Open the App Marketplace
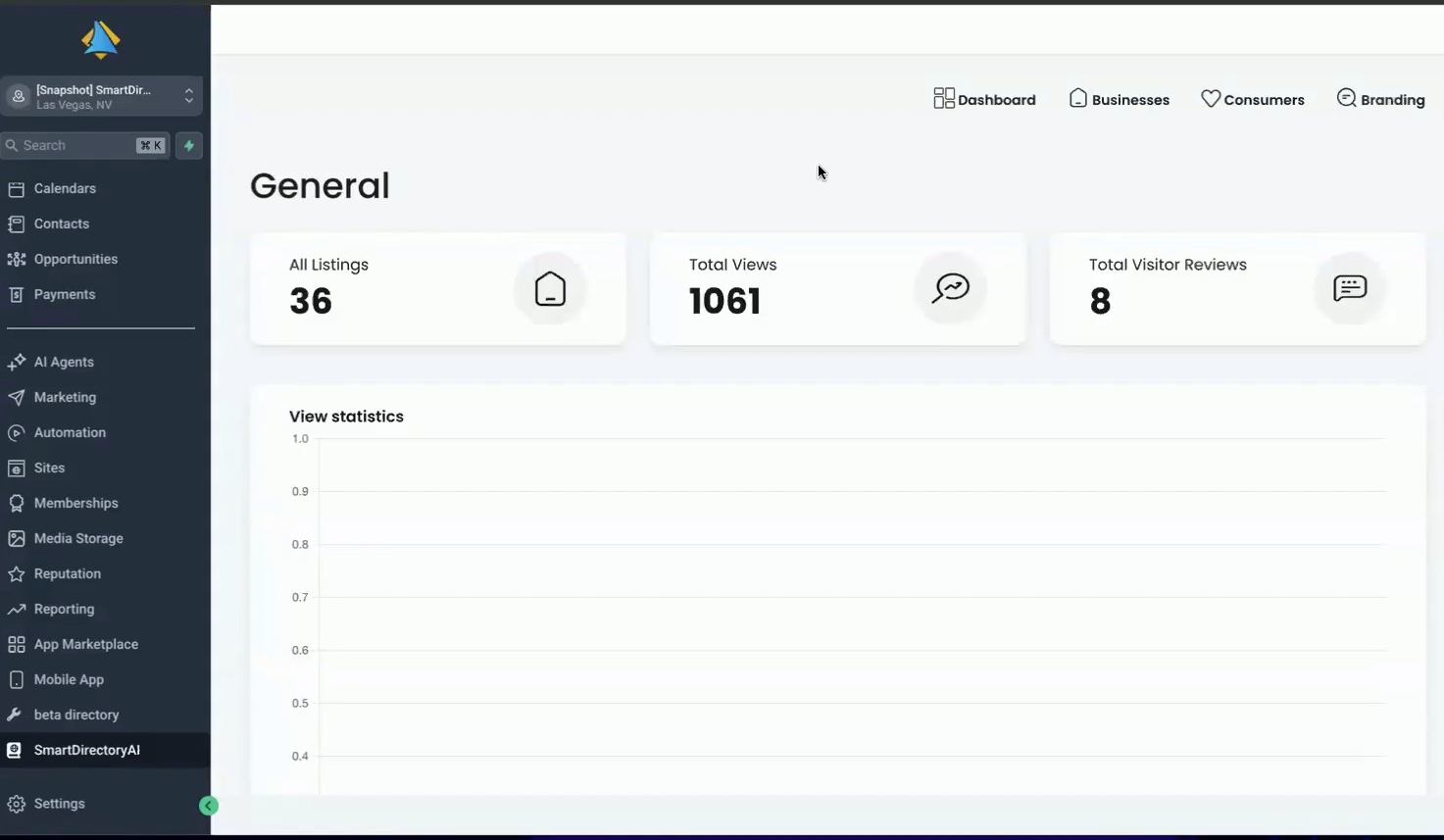The image size is (1444, 840). (x=85, y=644)
